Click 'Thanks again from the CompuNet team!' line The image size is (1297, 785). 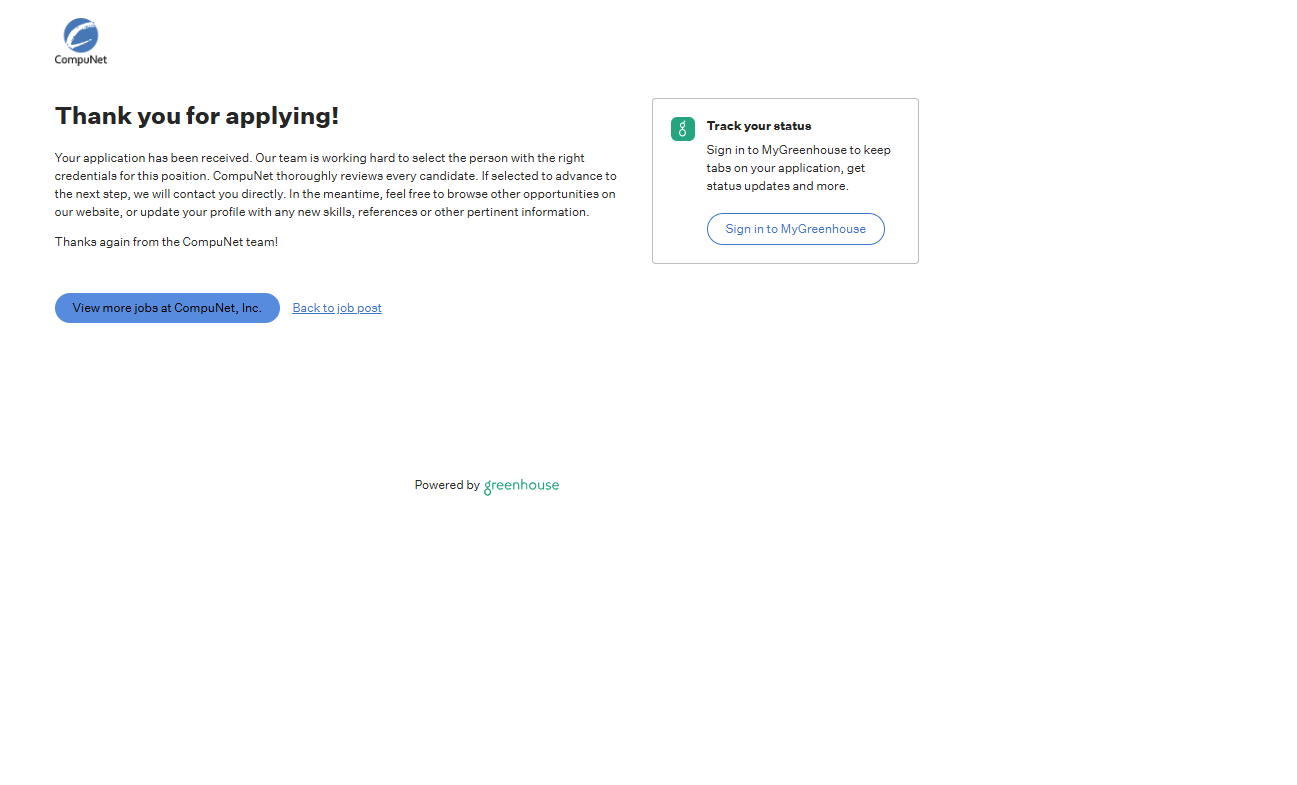166,242
